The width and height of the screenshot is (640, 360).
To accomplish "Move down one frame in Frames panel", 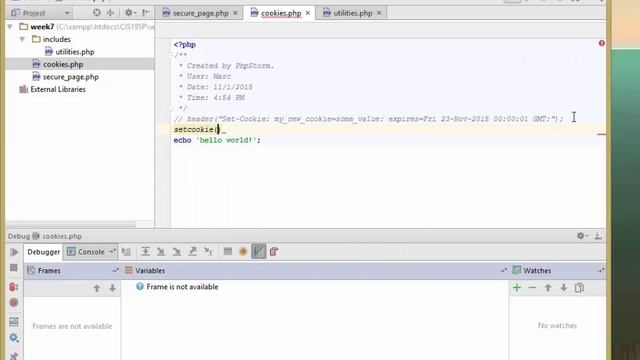I will (112, 288).
